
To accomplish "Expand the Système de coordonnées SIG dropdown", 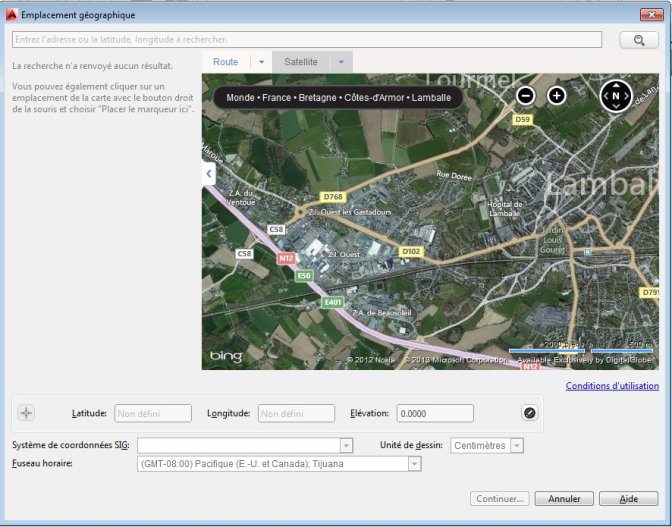I will click(346, 445).
